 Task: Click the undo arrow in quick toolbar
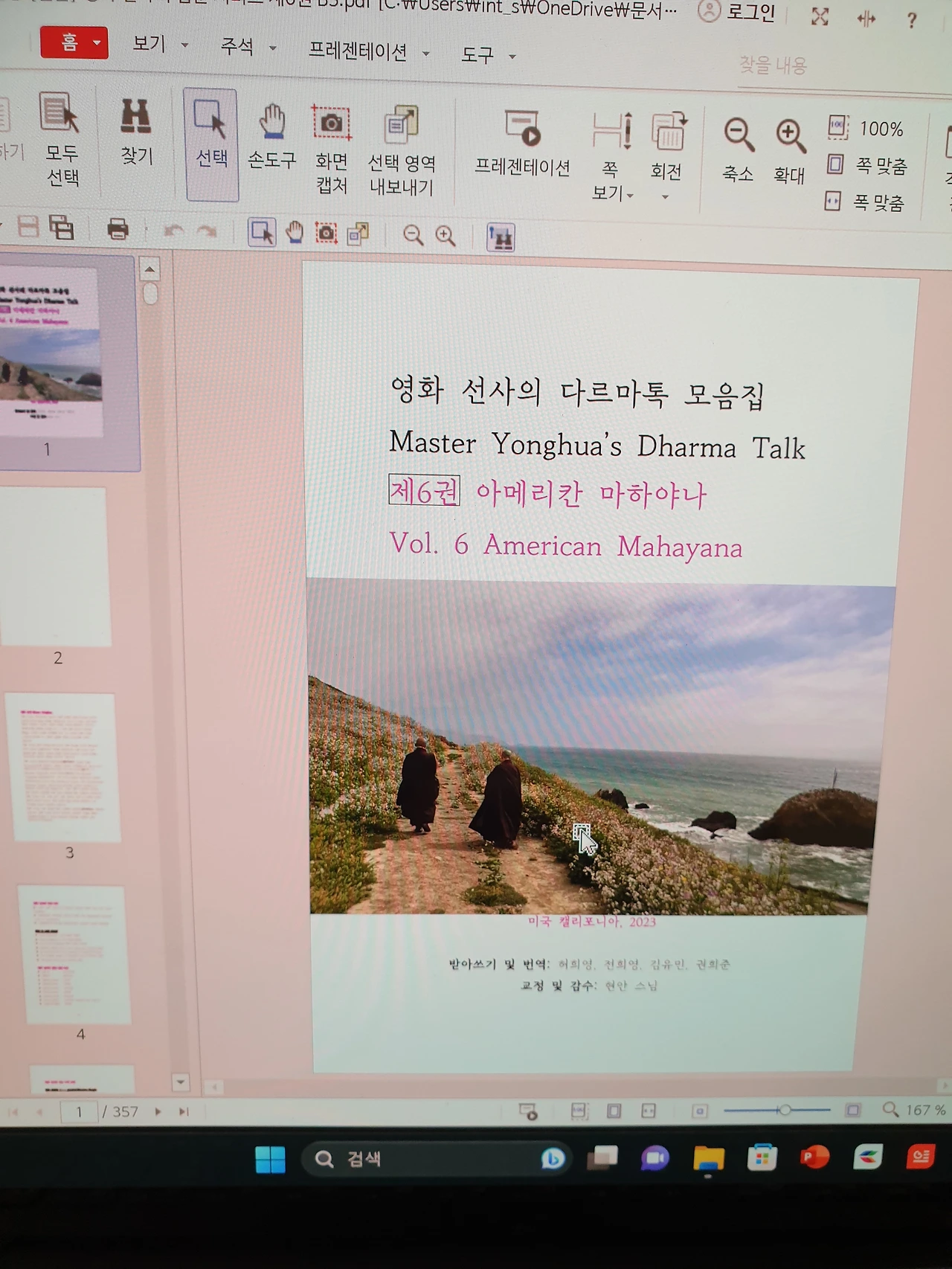[173, 231]
